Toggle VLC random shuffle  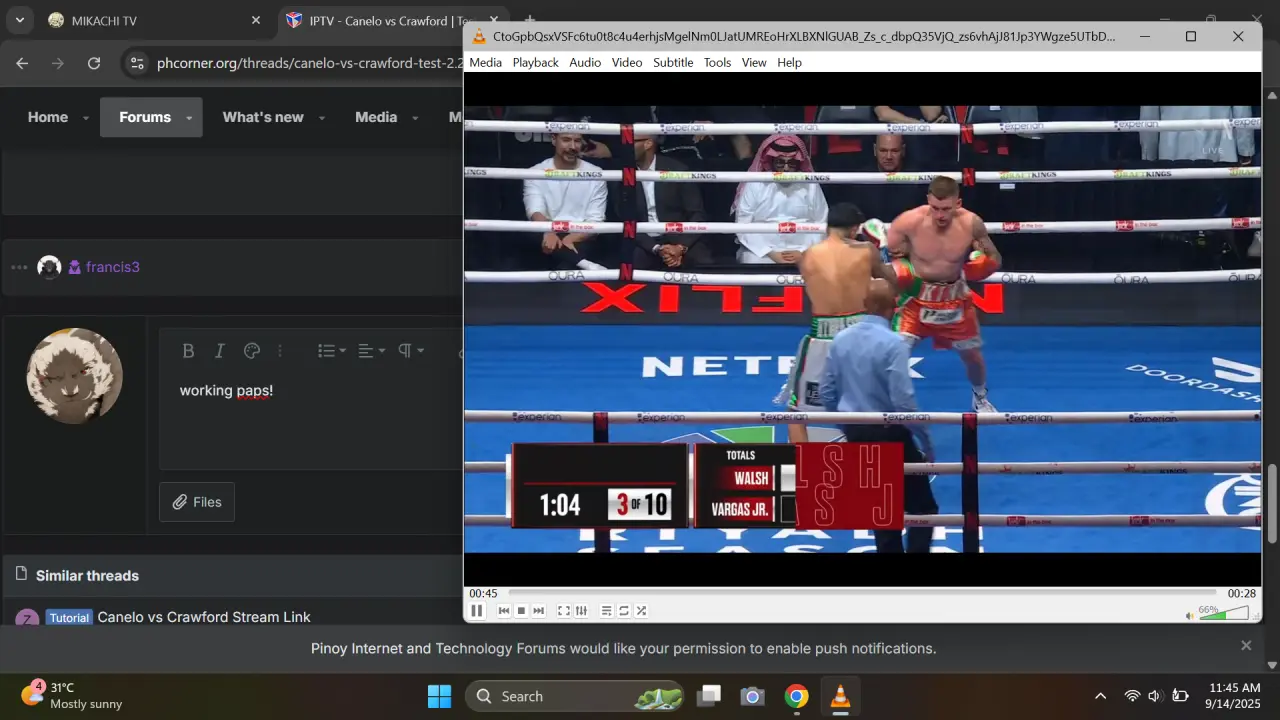(x=641, y=611)
